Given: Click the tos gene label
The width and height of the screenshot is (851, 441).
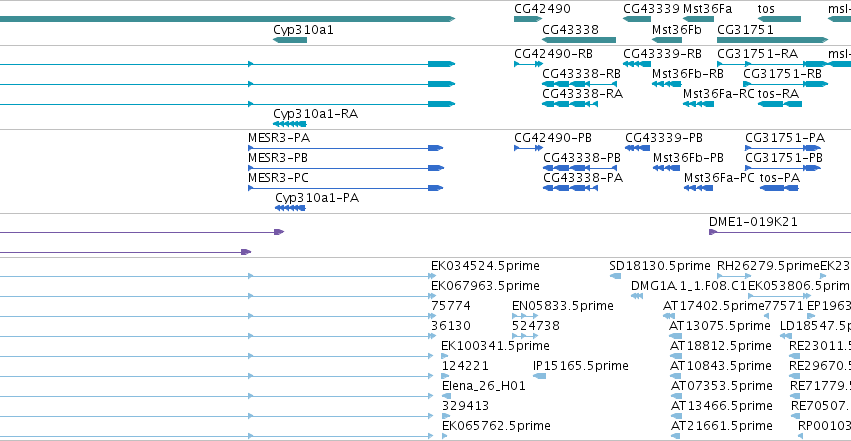Looking at the screenshot, I should [x=766, y=9].
